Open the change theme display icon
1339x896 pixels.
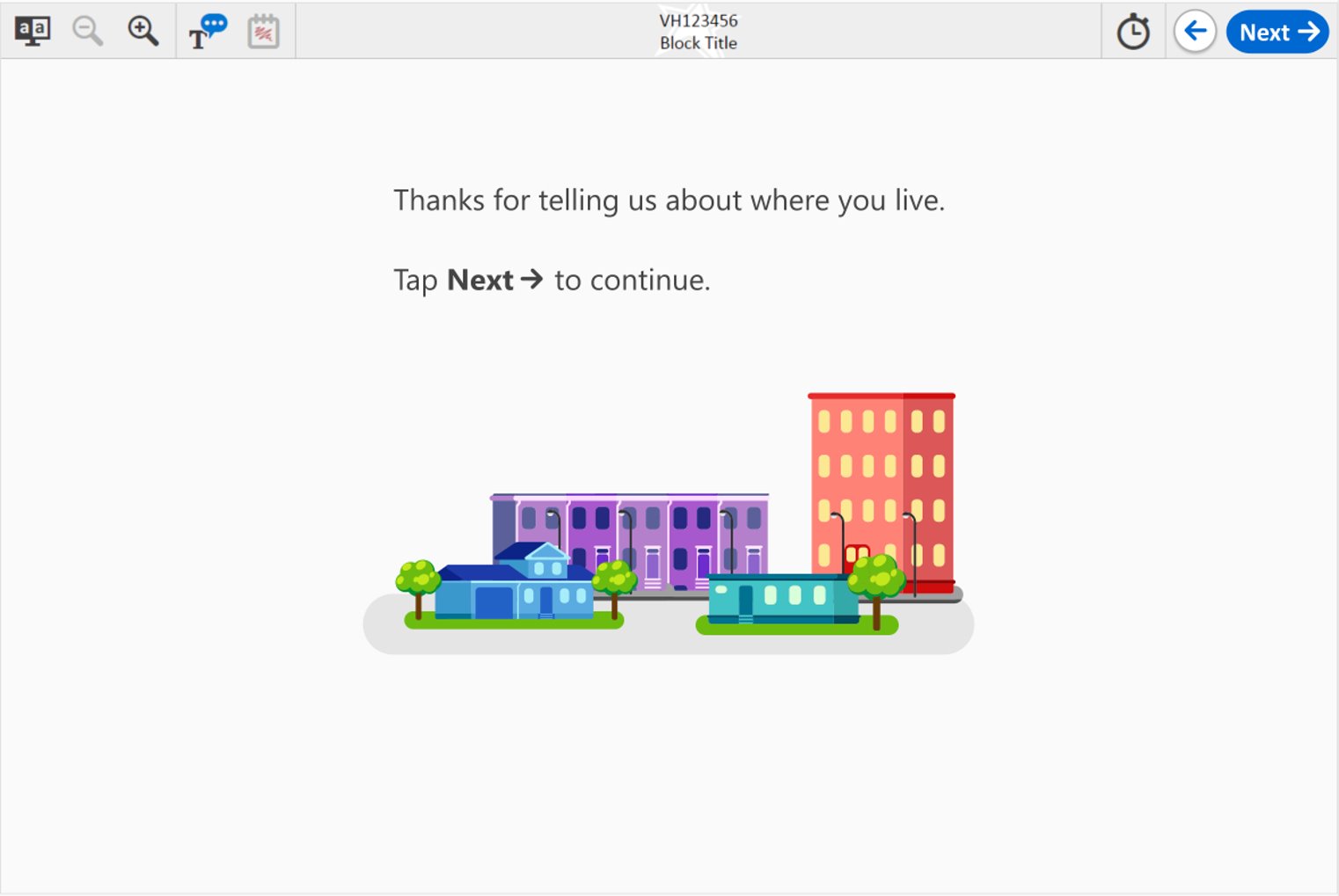(x=33, y=32)
